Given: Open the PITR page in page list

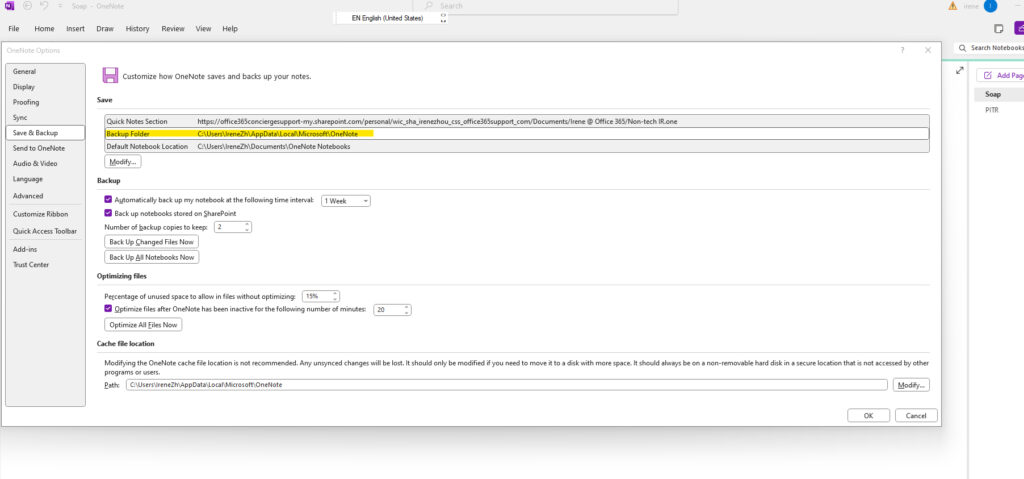Looking at the screenshot, I should (999, 110).
